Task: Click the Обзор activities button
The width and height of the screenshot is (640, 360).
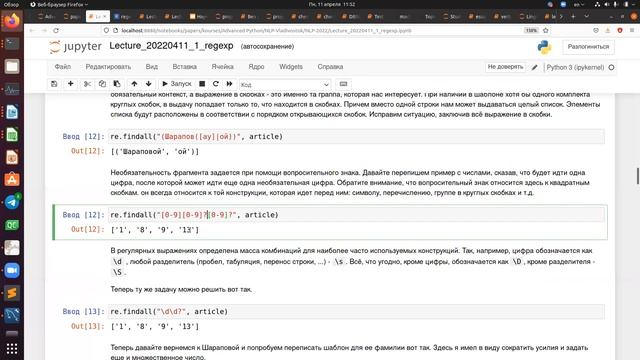Action: pyautogui.click(x=11, y=4)
